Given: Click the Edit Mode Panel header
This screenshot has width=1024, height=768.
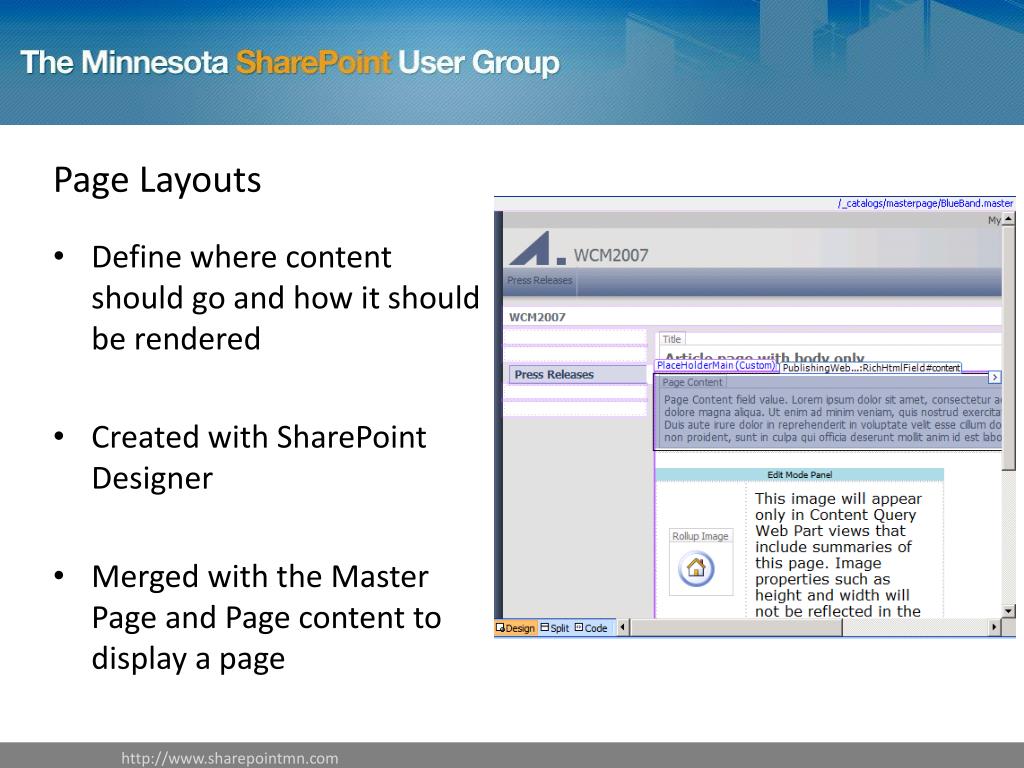Looking at the screenshot, I should [x=799, y=475].
